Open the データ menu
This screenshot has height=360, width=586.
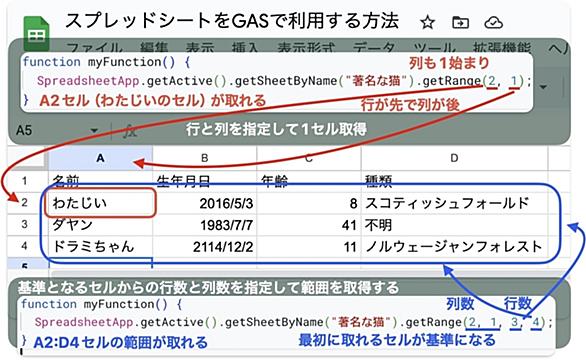tap(374, 47)
